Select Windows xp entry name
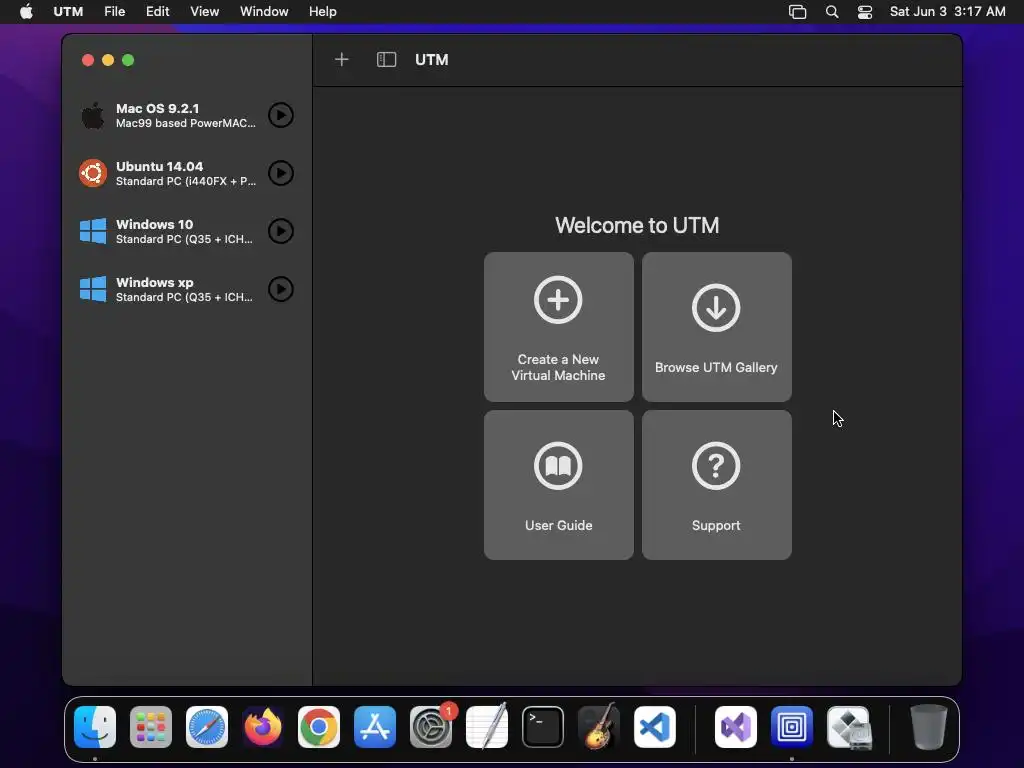Screen dimensions: 1024x768 (154, 282)
